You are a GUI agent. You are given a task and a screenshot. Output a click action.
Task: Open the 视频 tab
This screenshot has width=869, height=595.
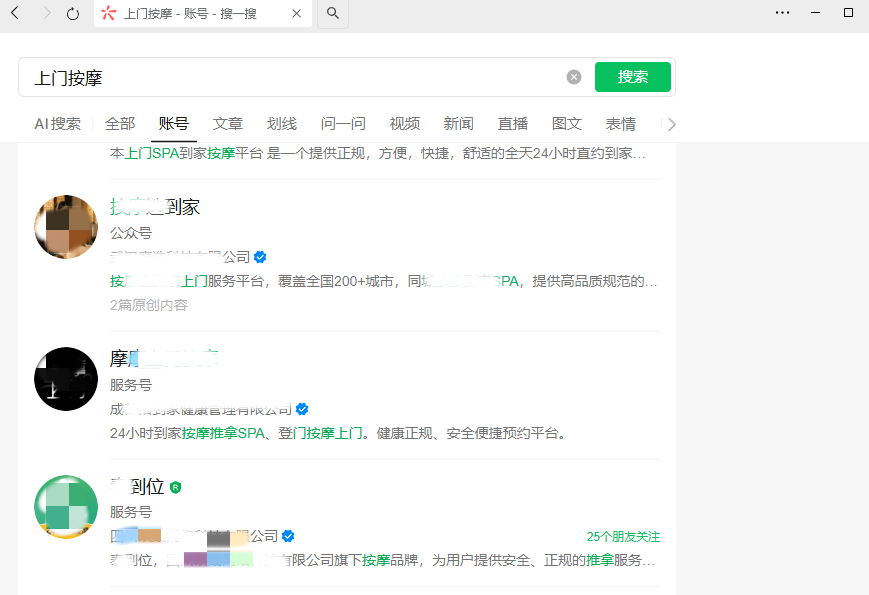405,124
